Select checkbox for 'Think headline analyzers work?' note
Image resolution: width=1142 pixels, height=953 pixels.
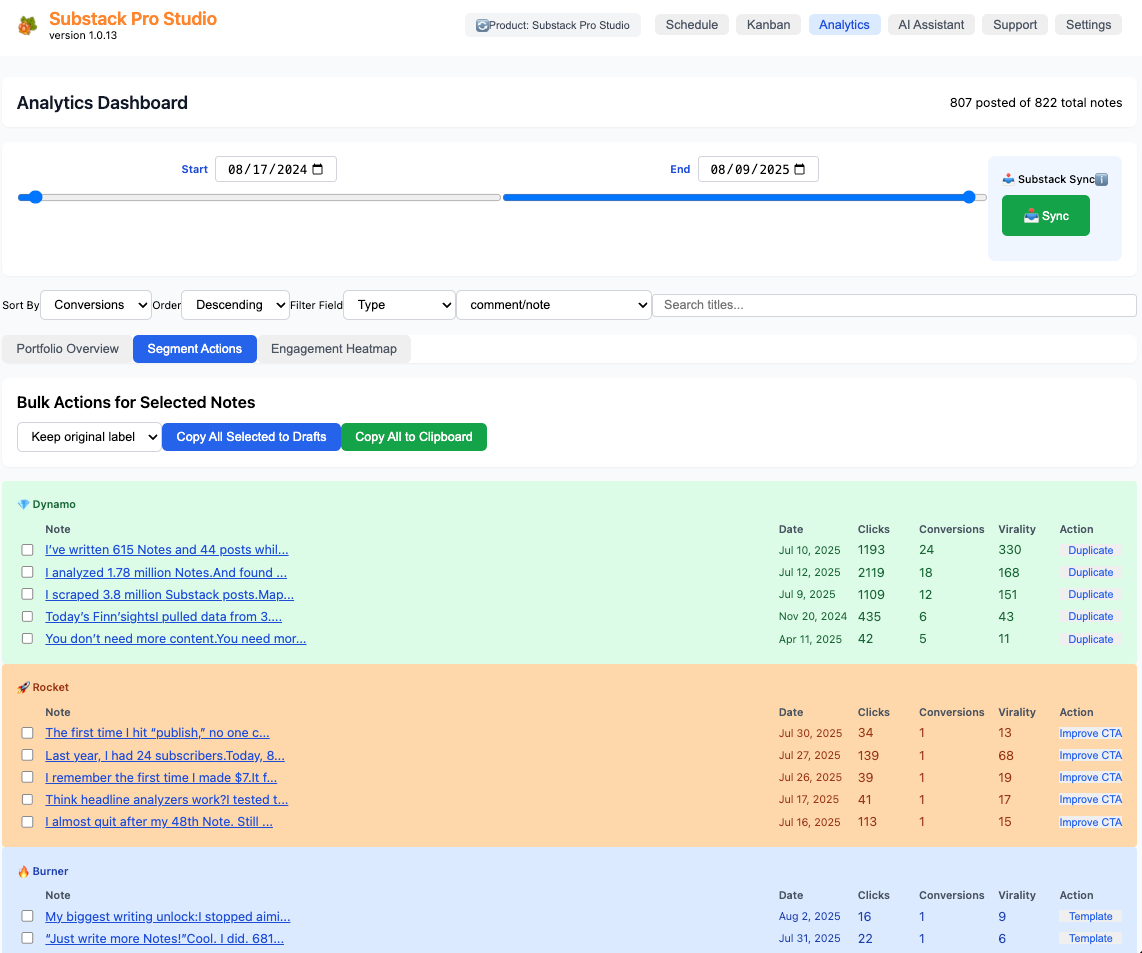27,799
